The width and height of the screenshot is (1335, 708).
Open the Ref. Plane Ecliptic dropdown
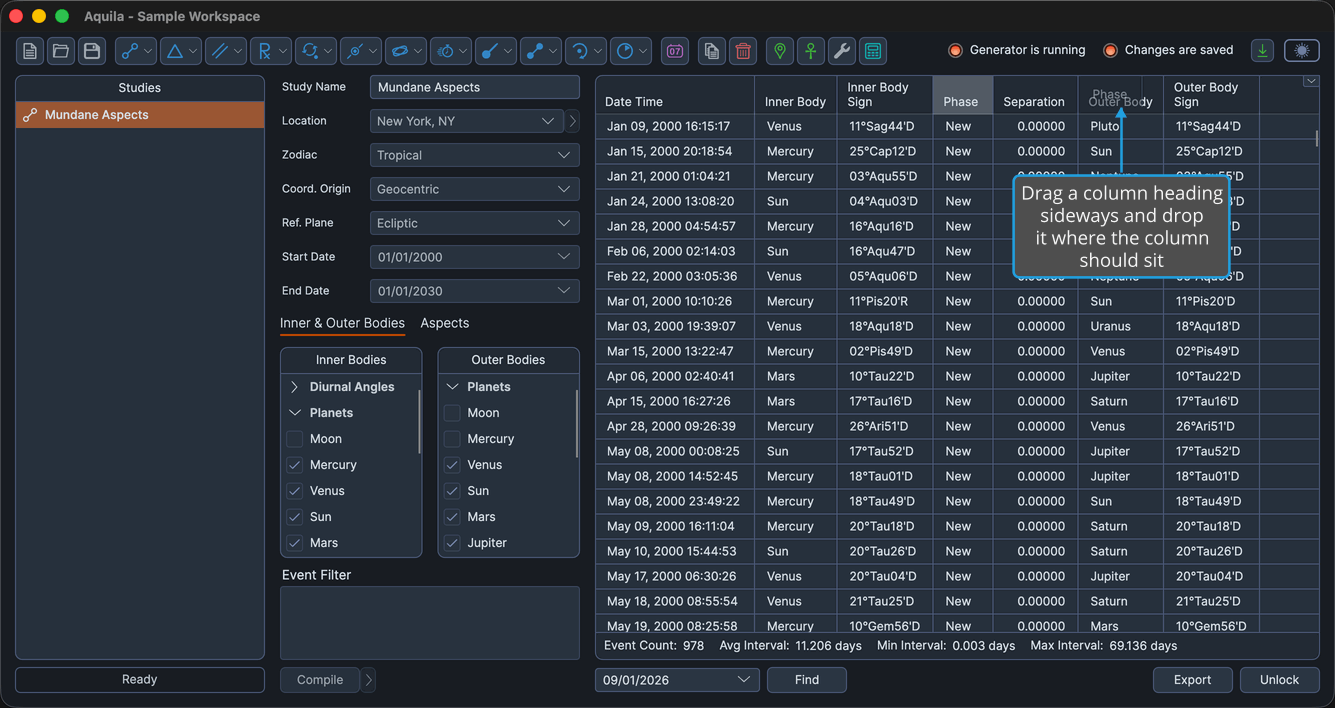coord(475,223)
